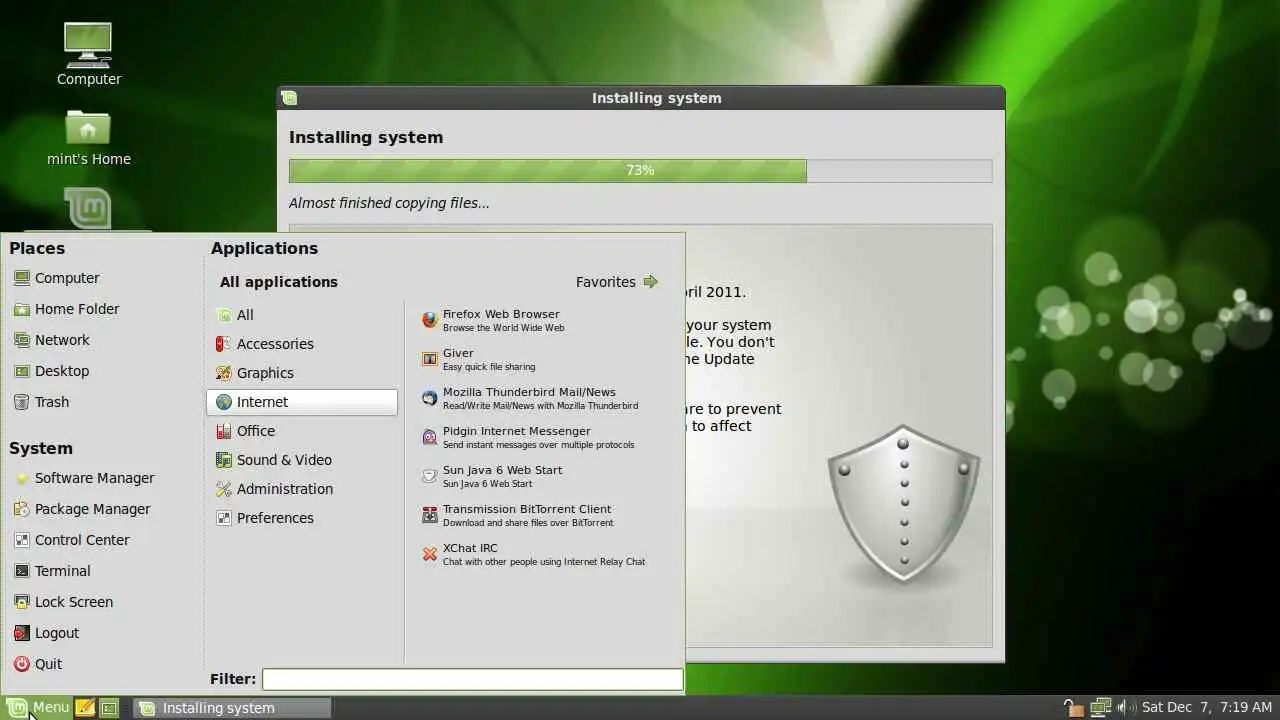Open Desktop from the Places list
This screenshot has height=720, width=1280.
tap(51, 371)
